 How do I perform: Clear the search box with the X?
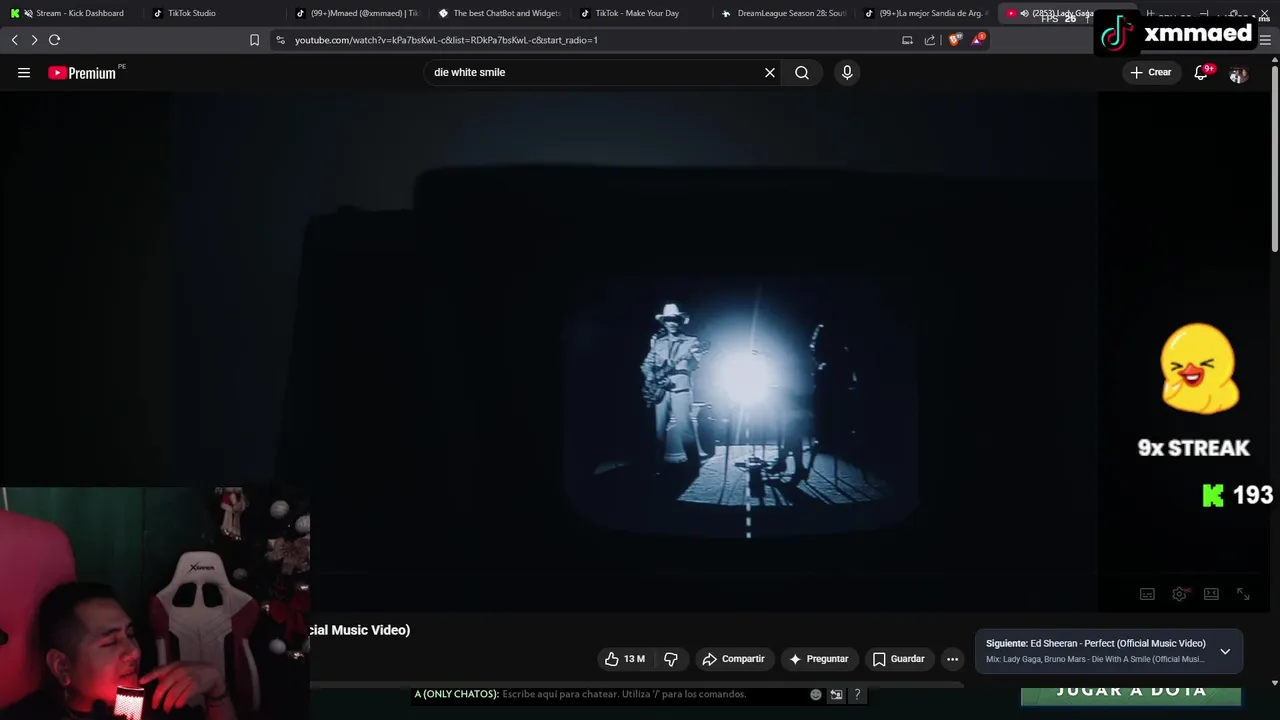point(770,72)
